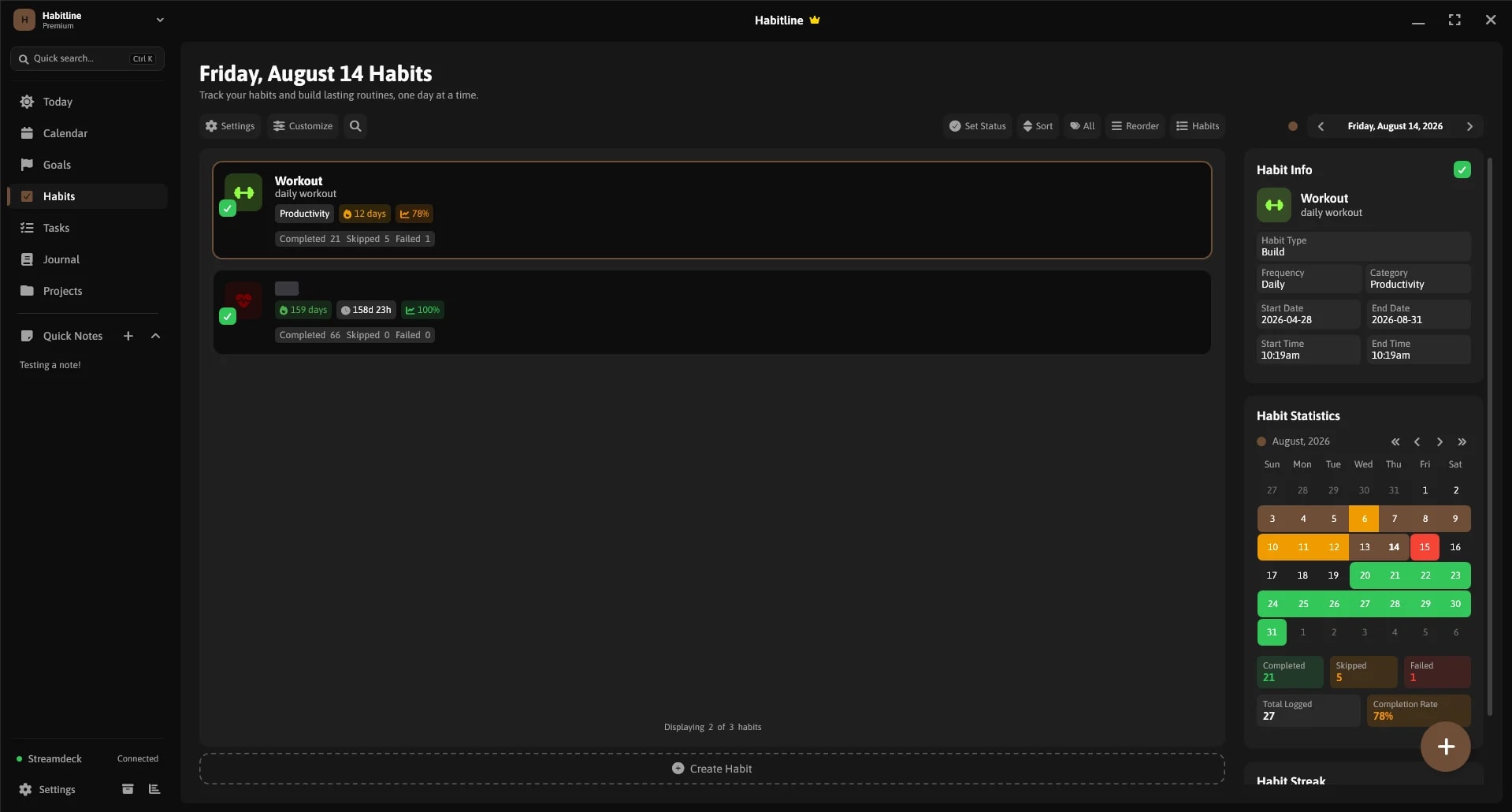Screen dimensions: 1512x812
Task: Open the sidebar Settings at the bottom
Action: [x=48, y=789]
